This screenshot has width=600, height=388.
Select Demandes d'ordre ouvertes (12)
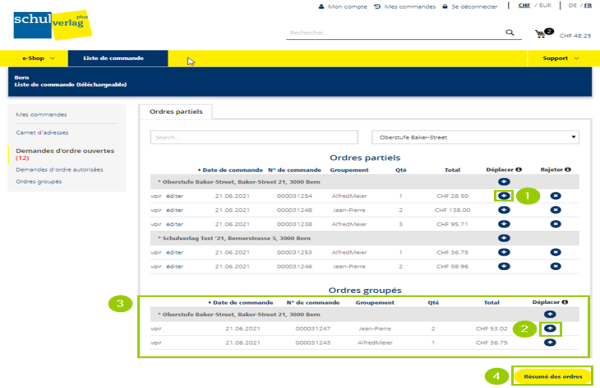point(65,154)
